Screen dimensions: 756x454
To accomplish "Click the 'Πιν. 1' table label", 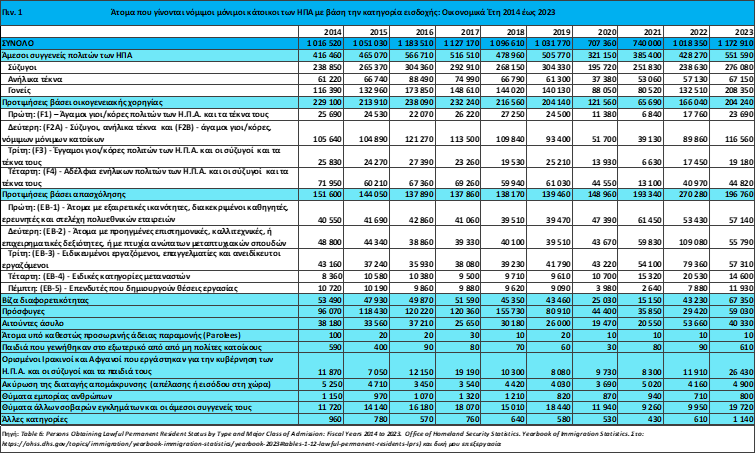I will coord(15,10).
